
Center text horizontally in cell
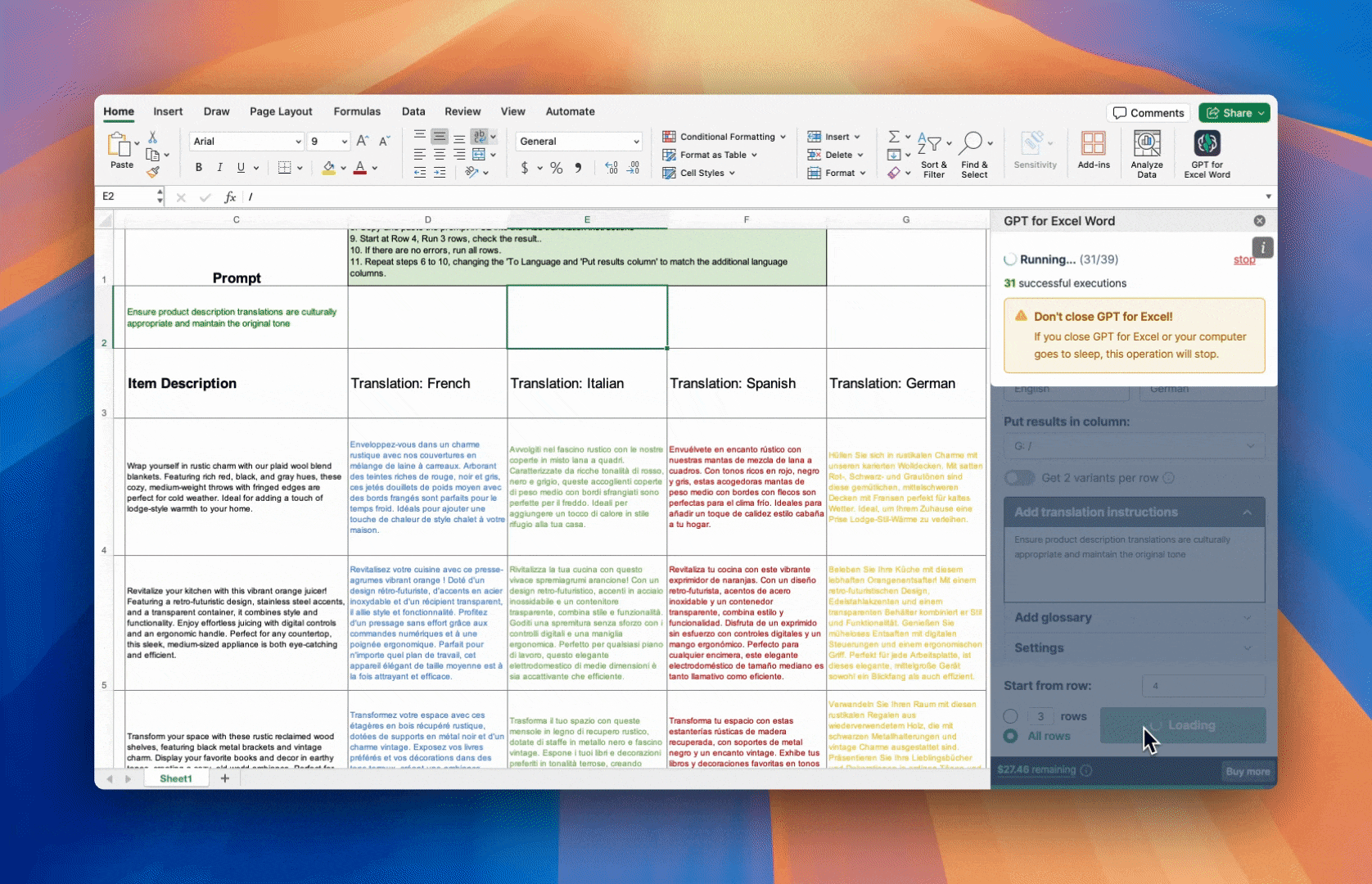click(x=440, y=154)
